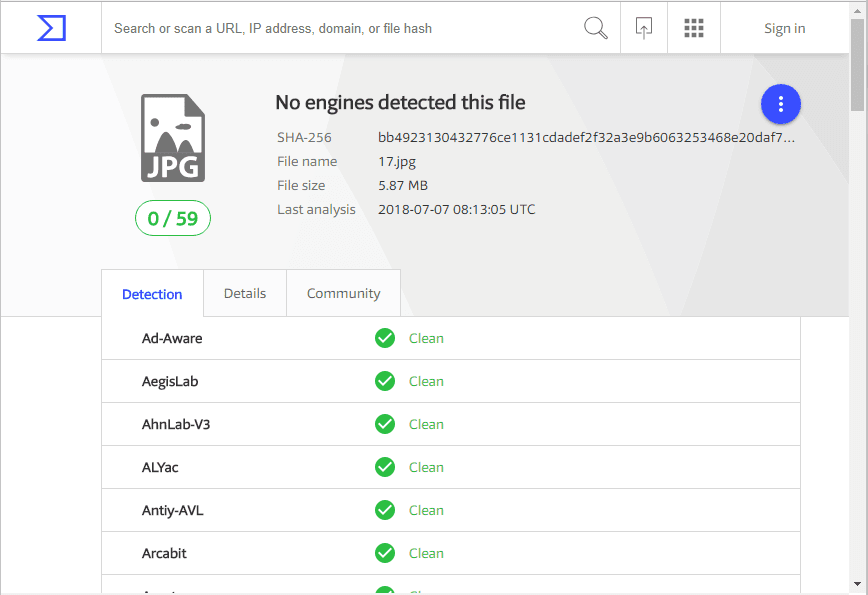
Task: Click the Clean result for Antiy-AVL
Action: (x=426, y=510)
